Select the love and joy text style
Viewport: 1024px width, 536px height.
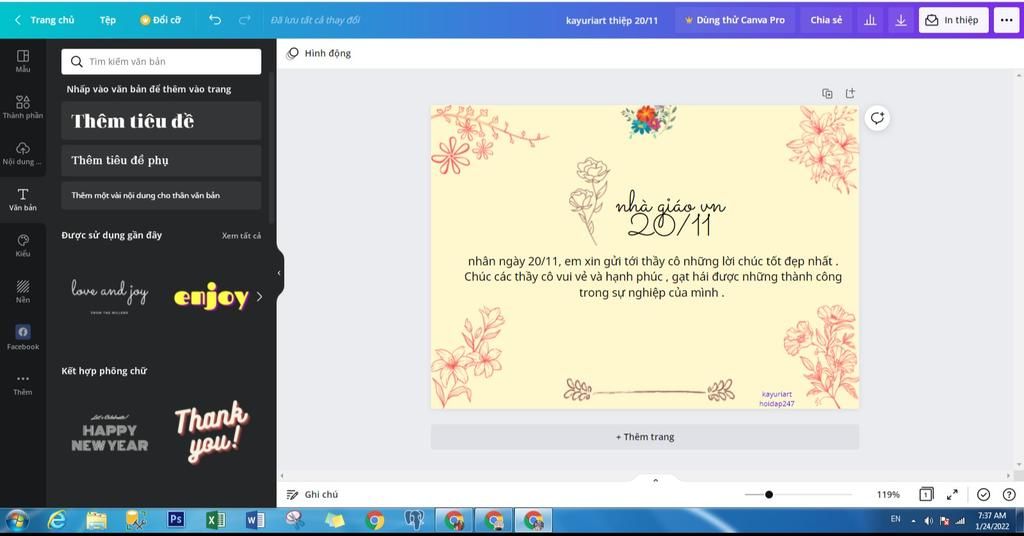(110, 296)
